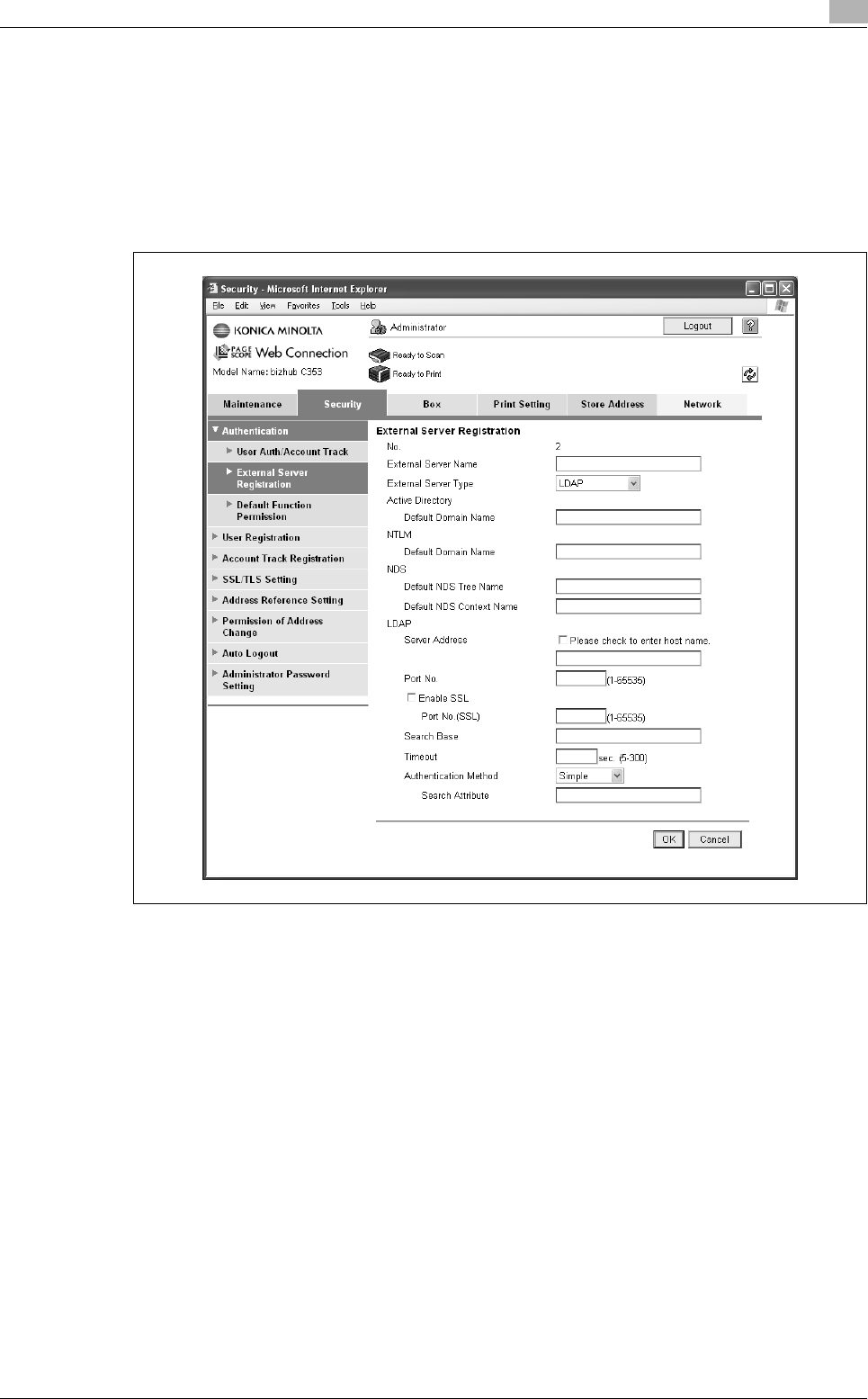Viewport: 868px width, 1399px height.
Task: Click the Logout button
Action: click(x=698, y=327)
